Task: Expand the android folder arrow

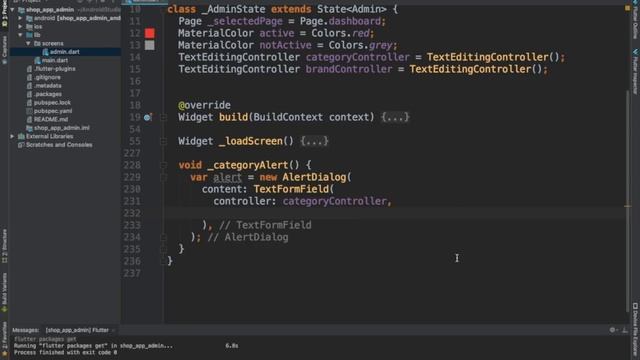Action: click(20, 18)
